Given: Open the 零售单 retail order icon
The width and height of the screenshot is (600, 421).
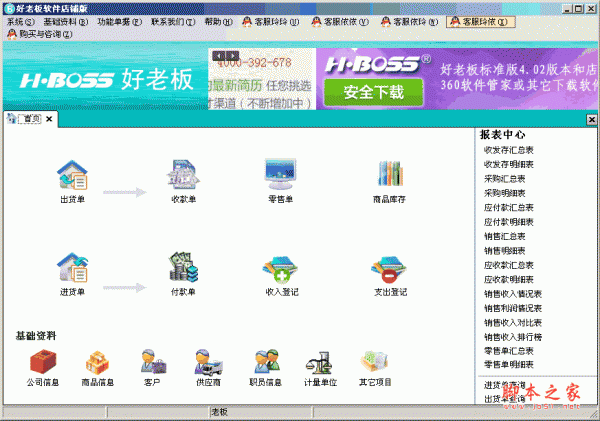Looking at the screenshot, I should 280,175.
